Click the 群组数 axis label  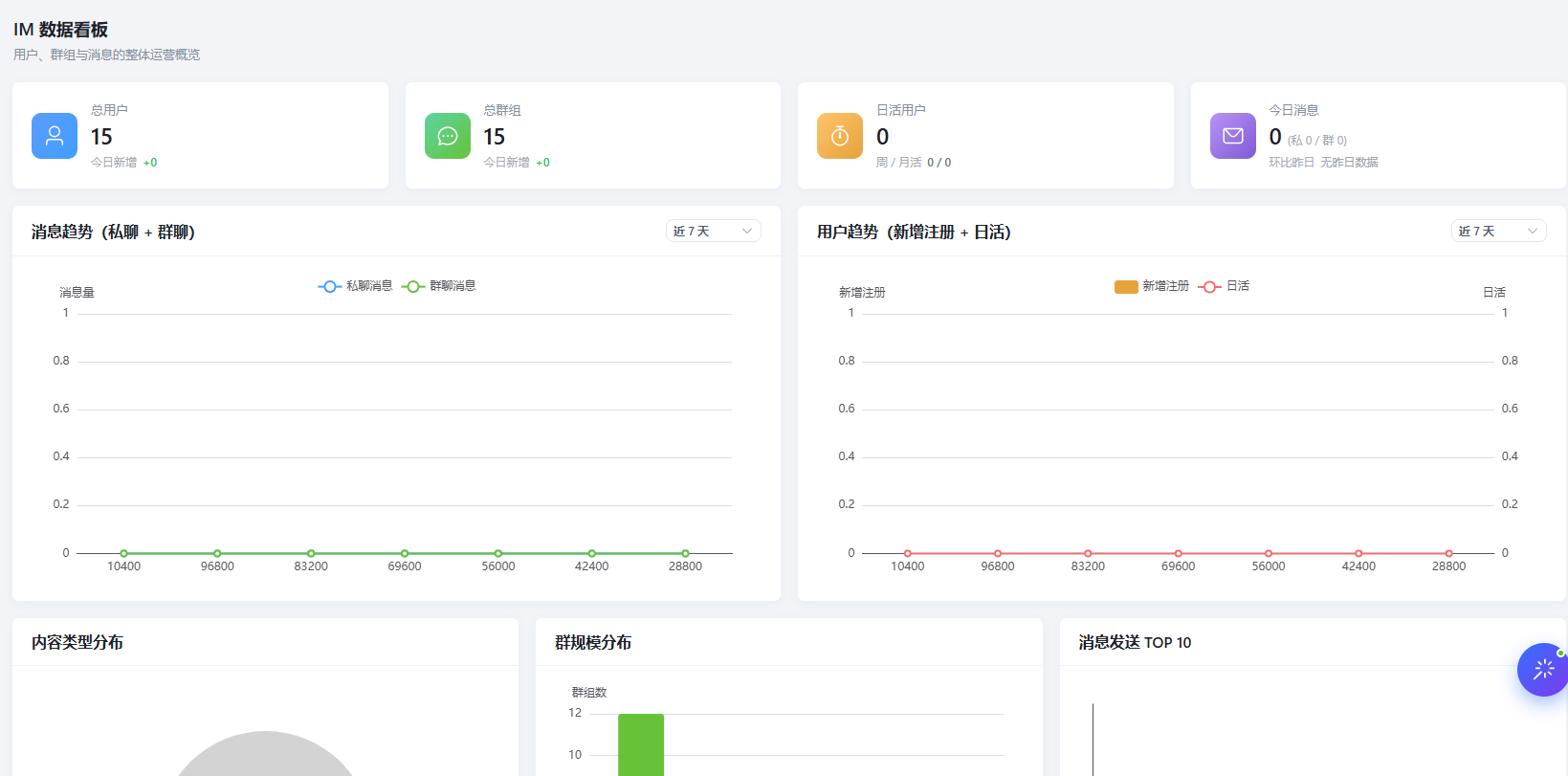tap(589, 692)
